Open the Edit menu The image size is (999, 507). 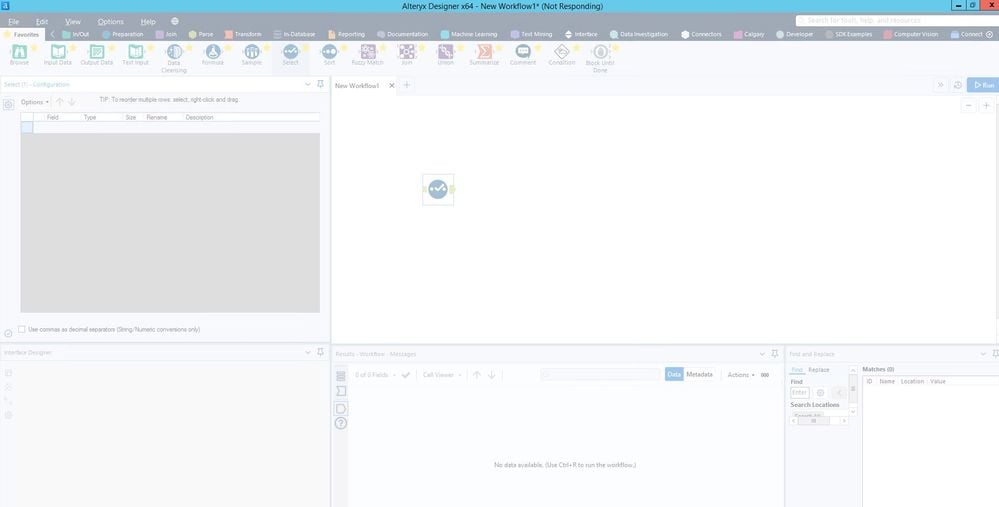(41, 22)
